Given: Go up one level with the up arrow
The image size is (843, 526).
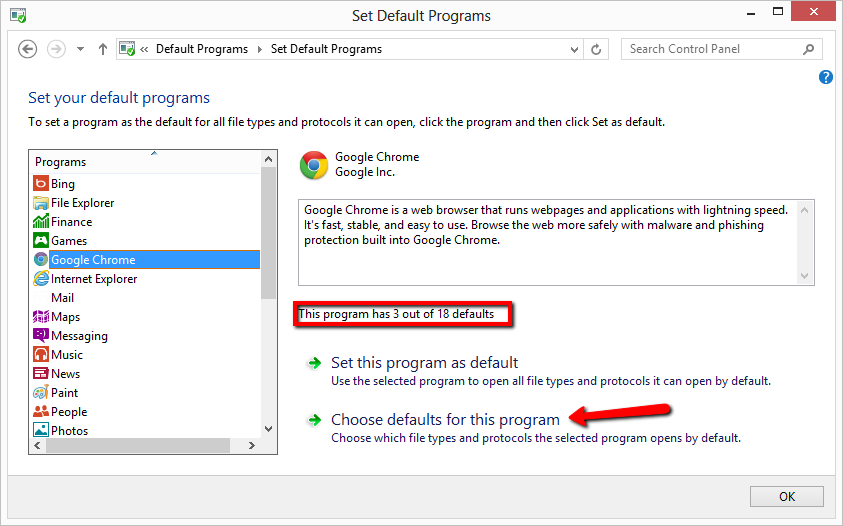Looking at the screenshot, I should pos(103,49).
